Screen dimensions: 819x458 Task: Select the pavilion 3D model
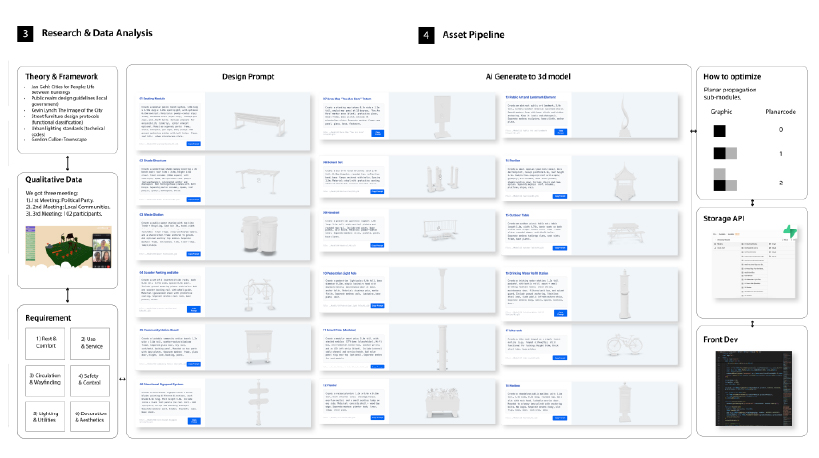point(625,181)
